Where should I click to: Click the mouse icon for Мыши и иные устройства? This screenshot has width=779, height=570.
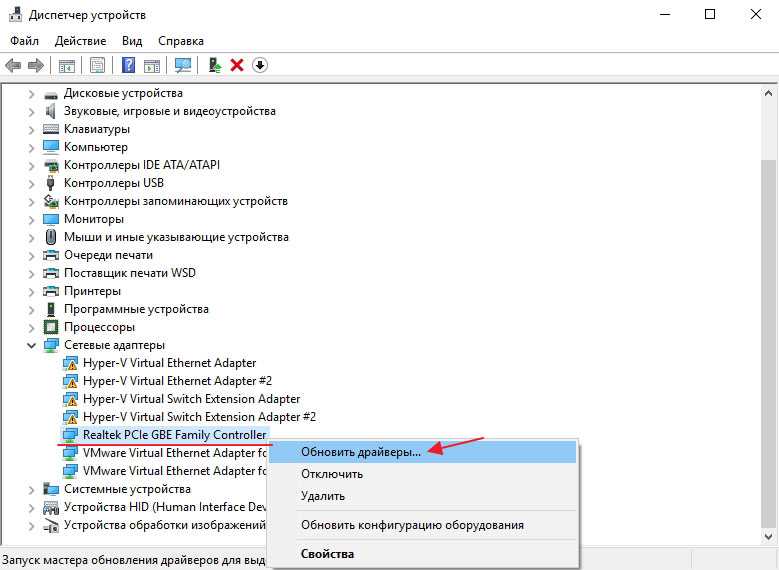click(x=51, y=237)
